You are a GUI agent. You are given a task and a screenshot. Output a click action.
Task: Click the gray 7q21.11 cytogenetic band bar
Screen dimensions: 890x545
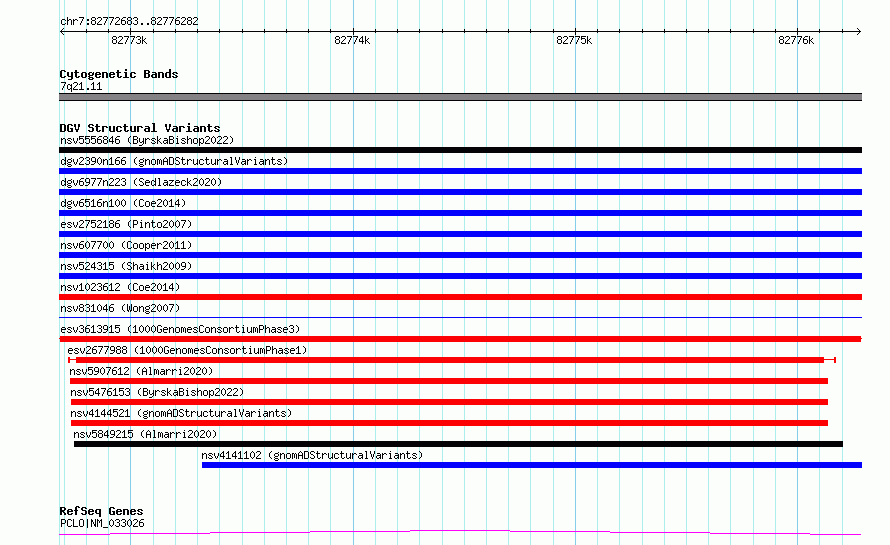tap(460, 97)
